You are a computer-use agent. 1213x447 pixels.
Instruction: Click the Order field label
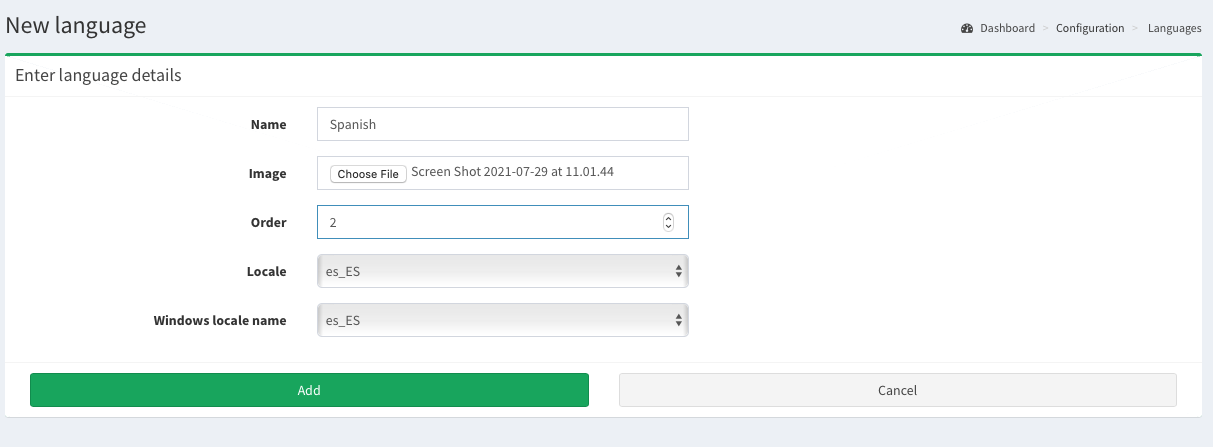pyautogui.click(x=267, y=223)
